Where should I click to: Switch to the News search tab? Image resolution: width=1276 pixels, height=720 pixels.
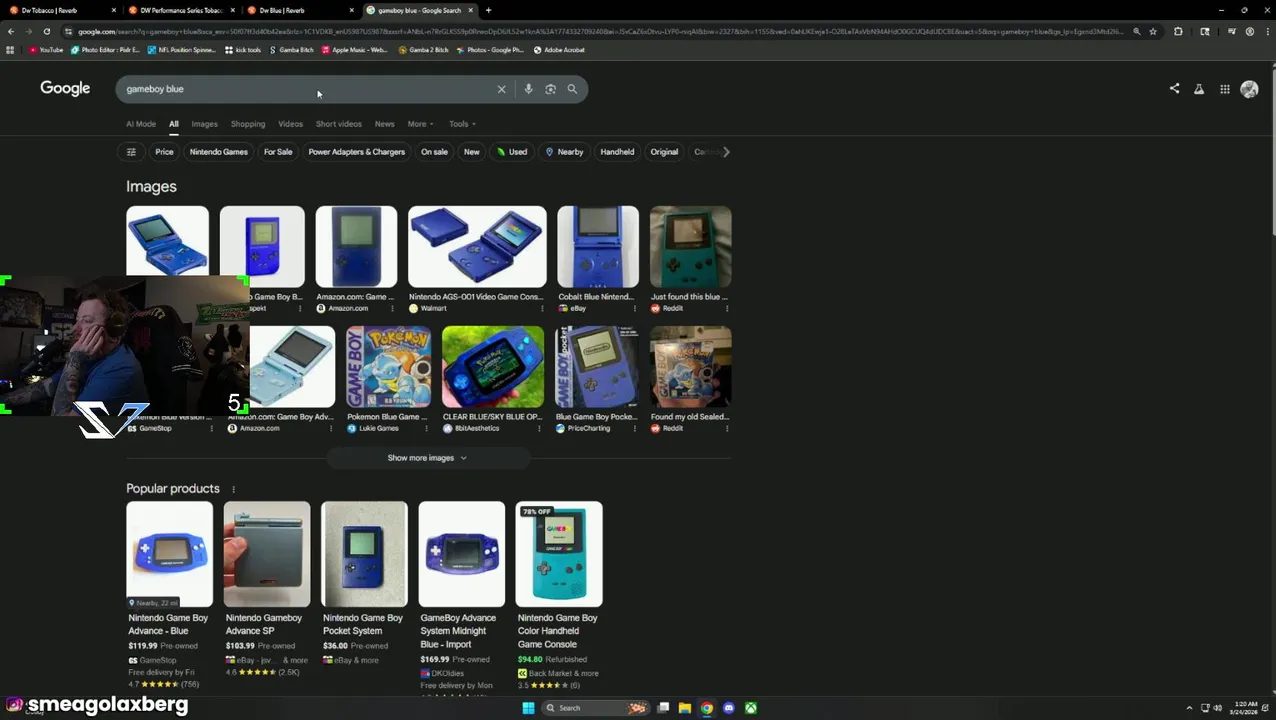pos(384,124)
